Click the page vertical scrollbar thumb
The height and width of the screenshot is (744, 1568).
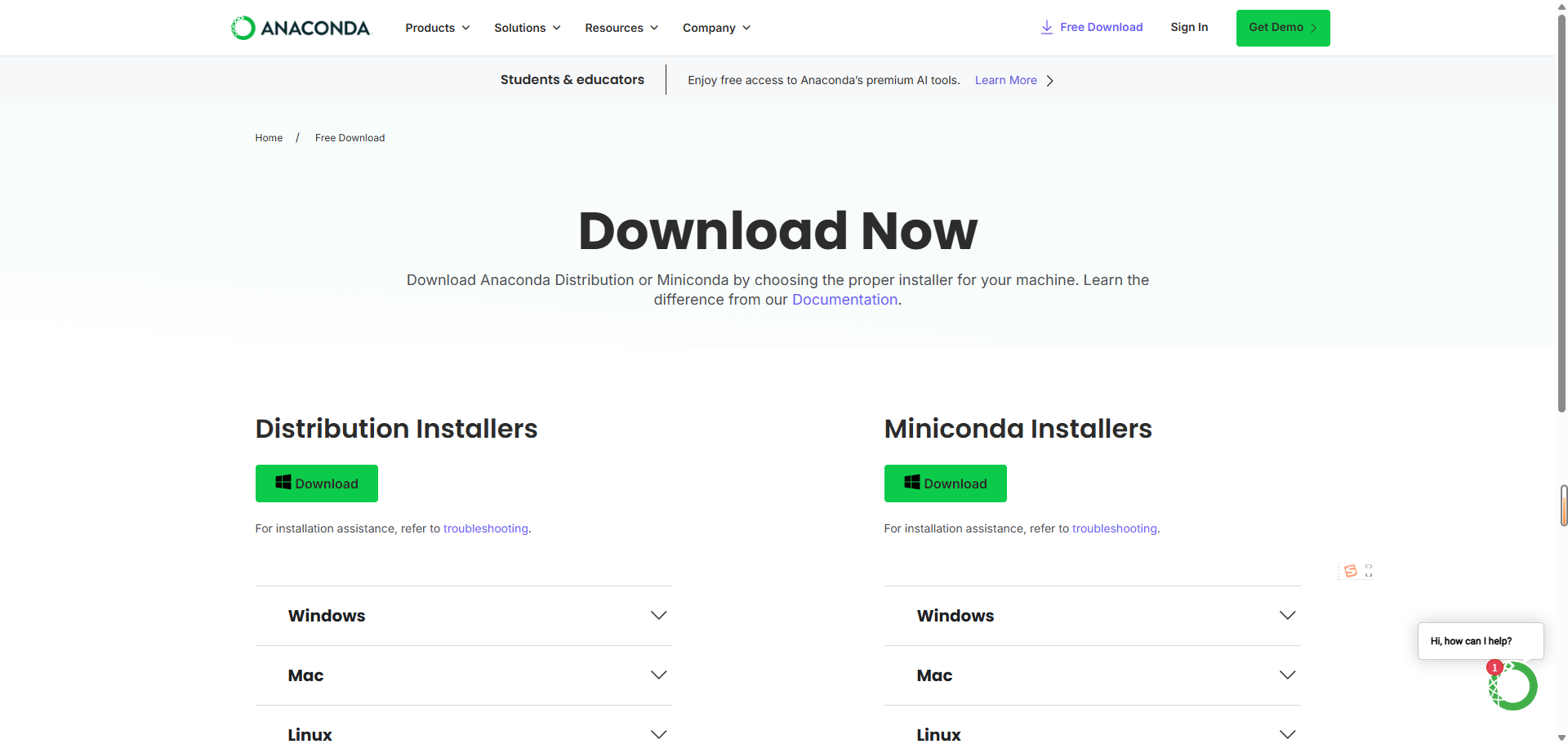[x=1561, y=212]
